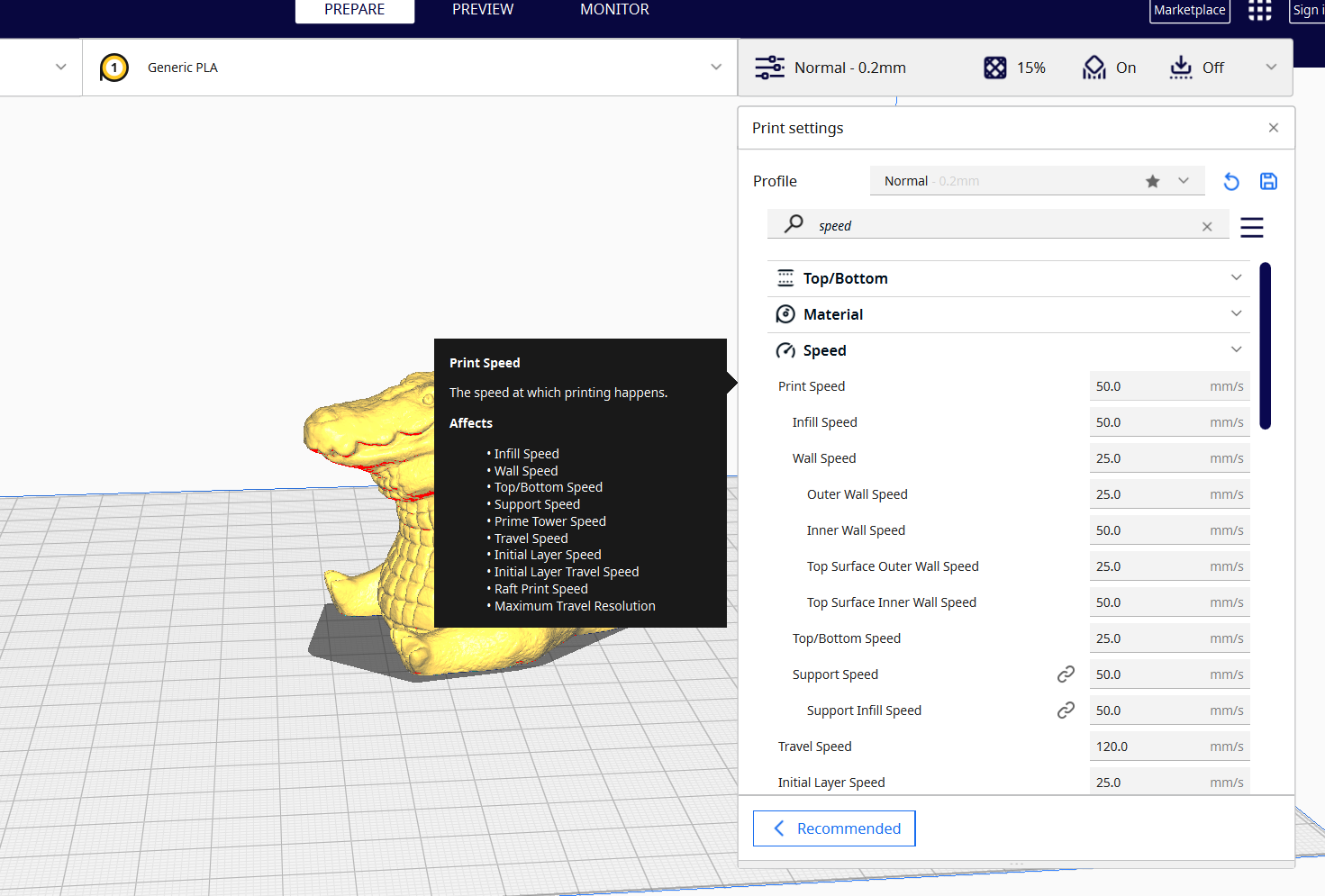Click the infill 15% indicator icon
Viewport: 1325px width, 896px height.
click(995, 68)
